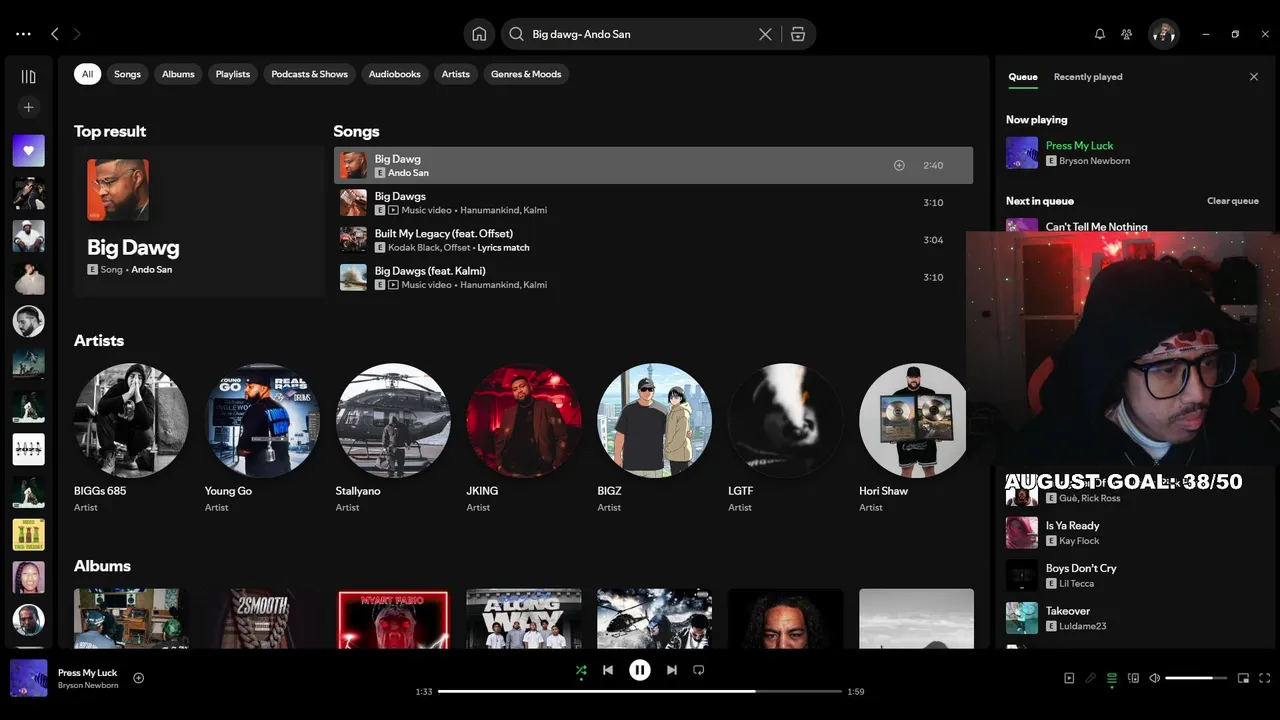This screenshot has height=720, width=1280.
Task: Open the Liked Songs heart tile
Action: [x=28, y=151]
